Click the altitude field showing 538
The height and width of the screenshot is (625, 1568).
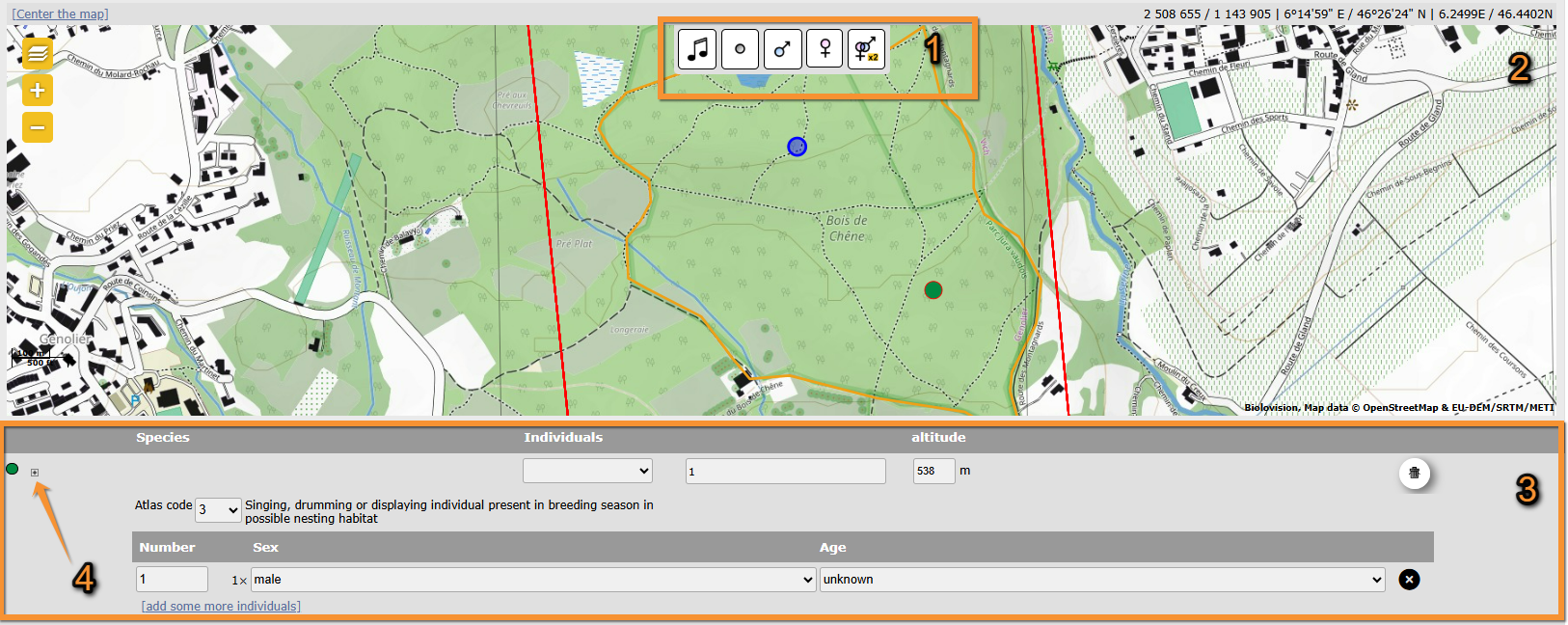[933, 471]
